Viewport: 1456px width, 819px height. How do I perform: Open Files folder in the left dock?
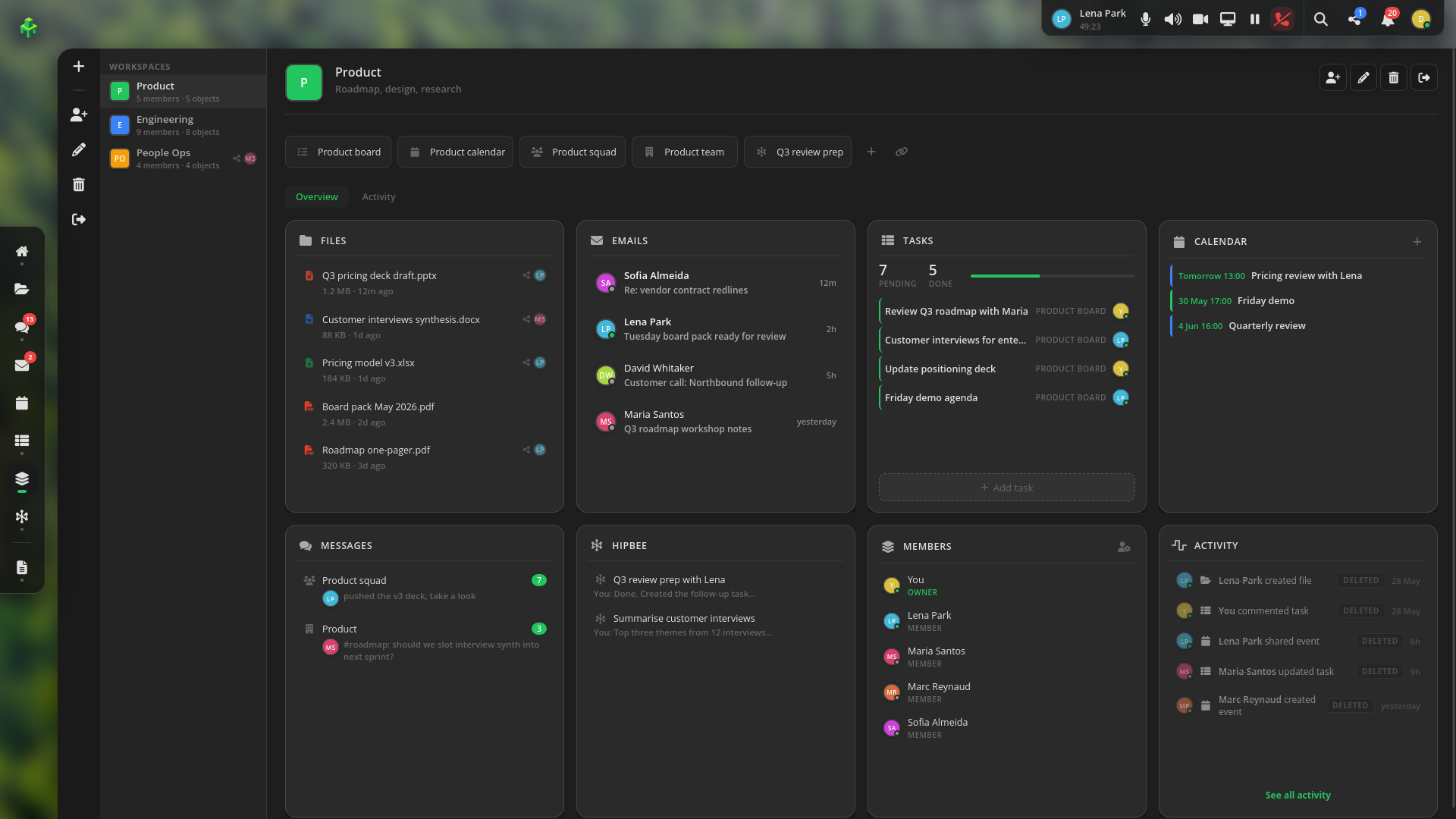coord(22,289)
